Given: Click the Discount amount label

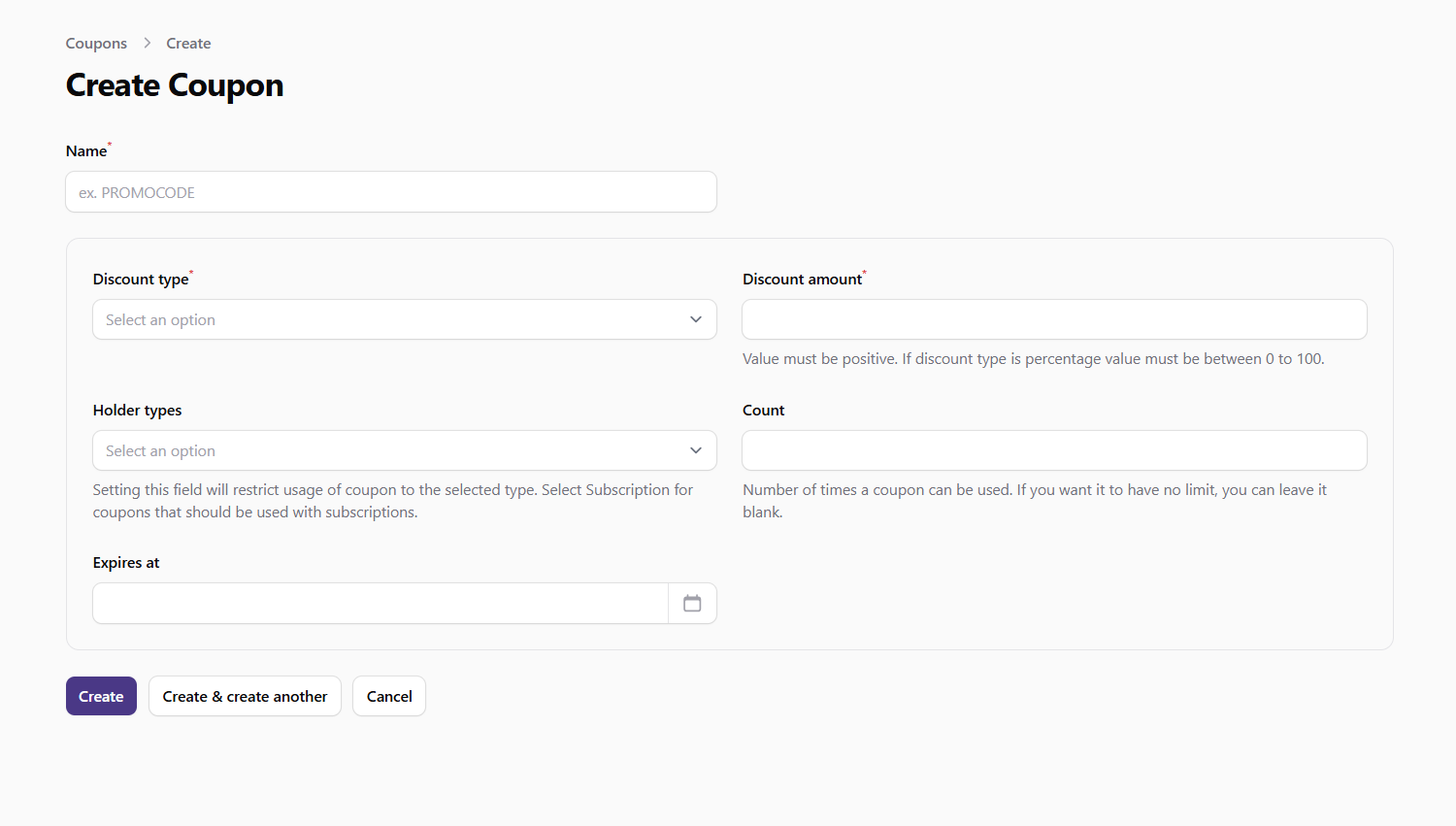Looking at the screenshot, I should (x=802, y=280).
